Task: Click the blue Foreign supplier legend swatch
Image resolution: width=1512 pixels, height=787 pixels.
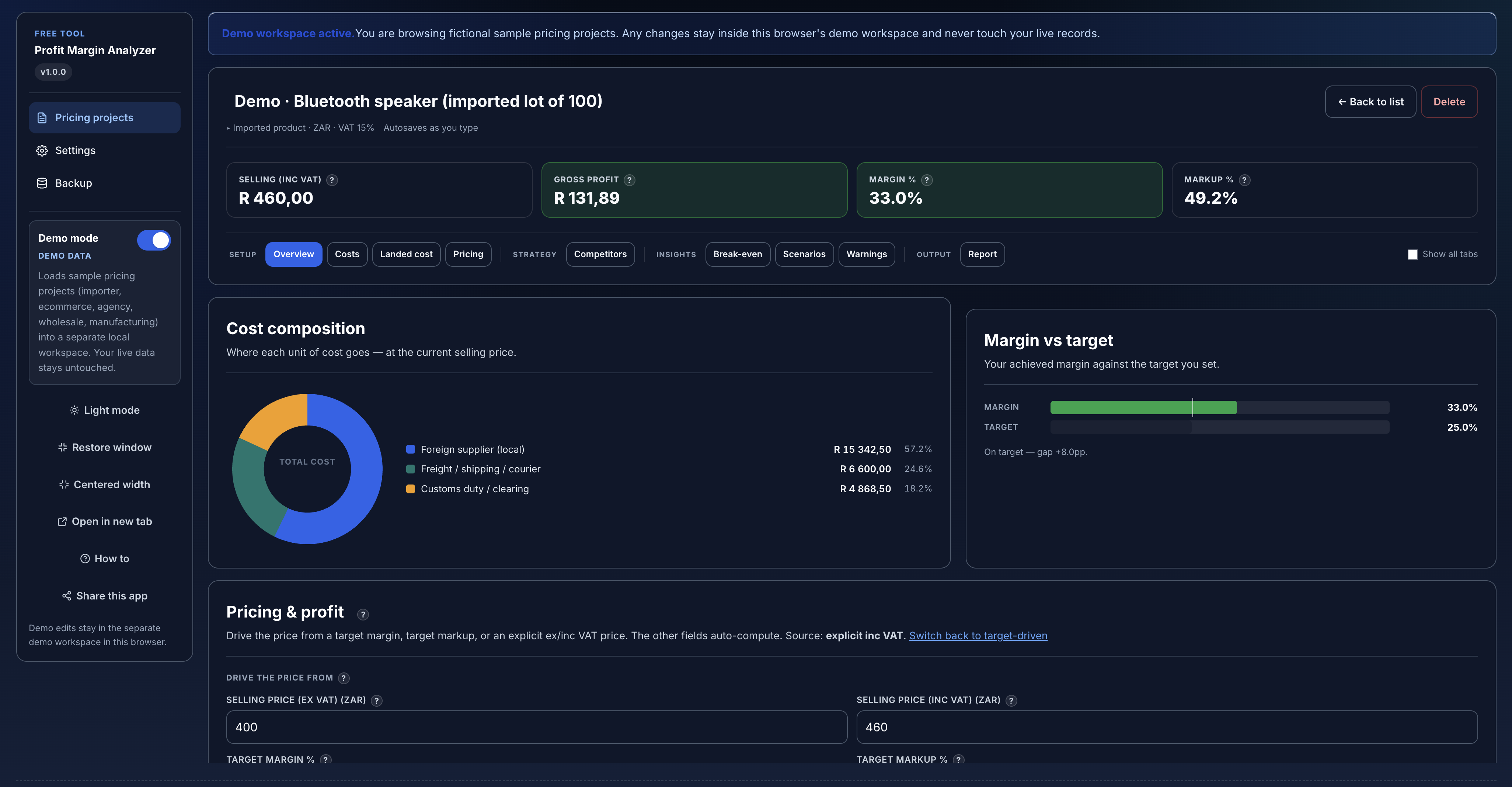Action: 410,450
